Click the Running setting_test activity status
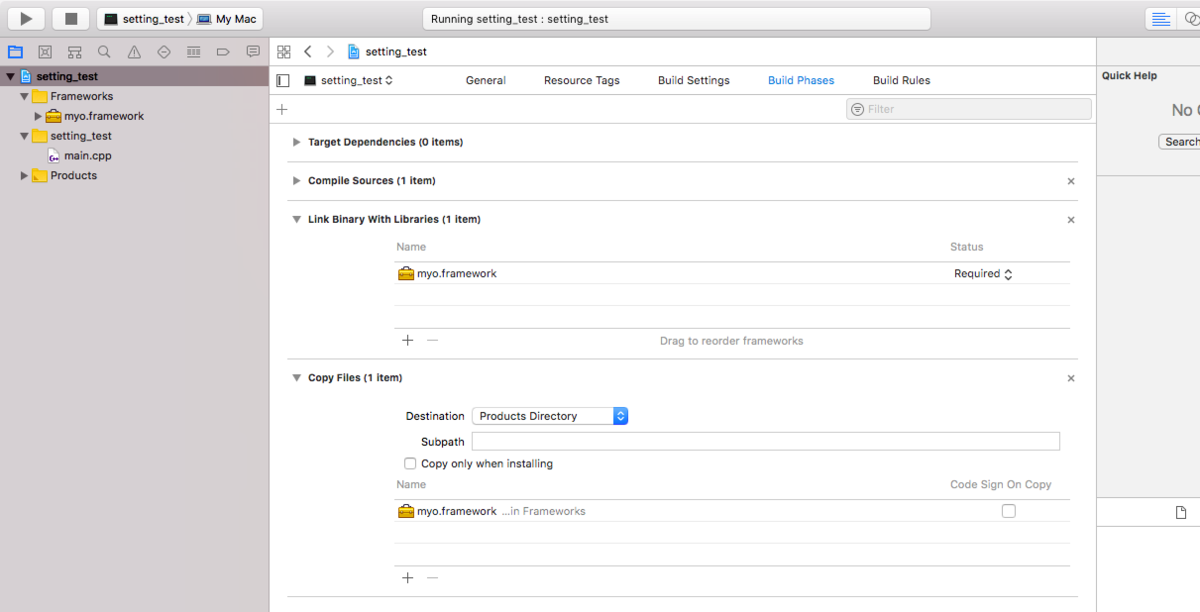Viewport: 1200px width, 612px height. [676, 19]
